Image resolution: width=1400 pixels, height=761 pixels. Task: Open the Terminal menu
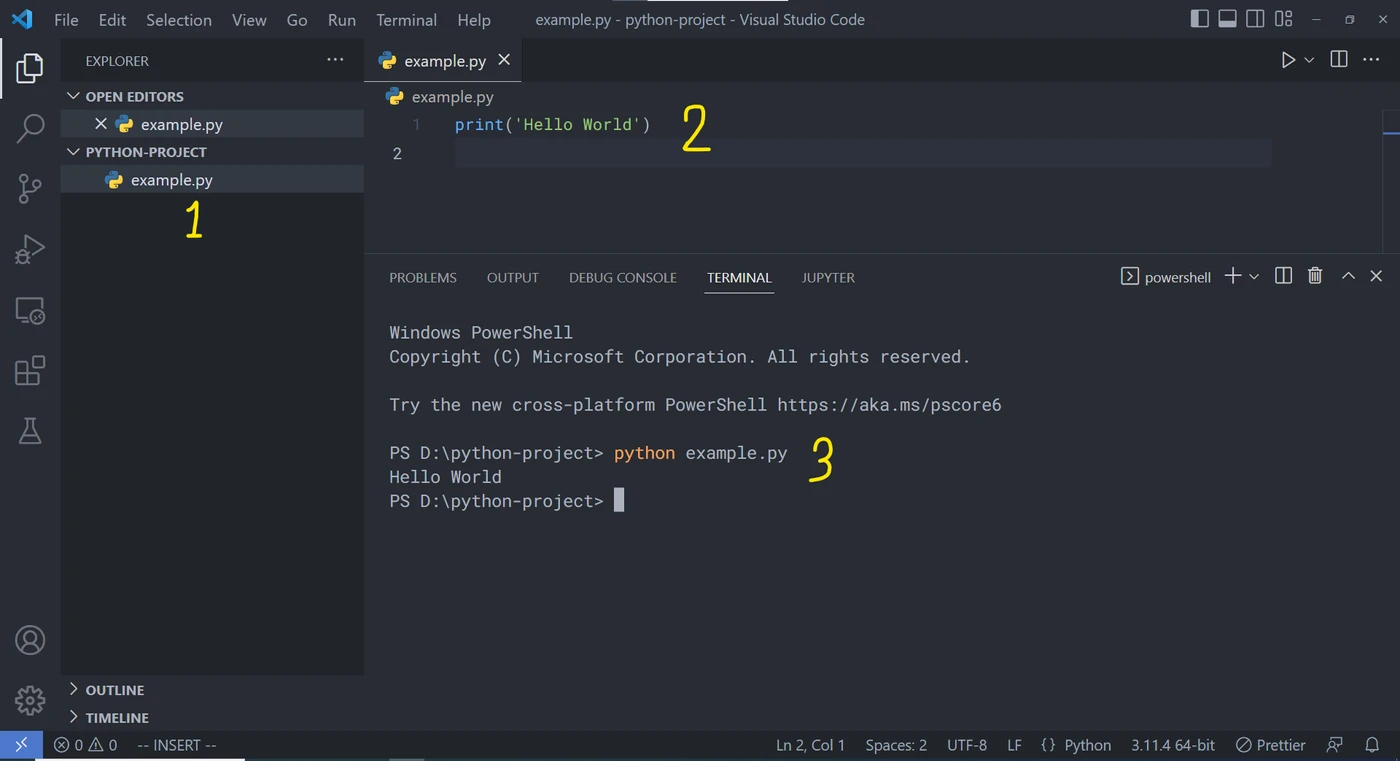click(x=406, y=19)
